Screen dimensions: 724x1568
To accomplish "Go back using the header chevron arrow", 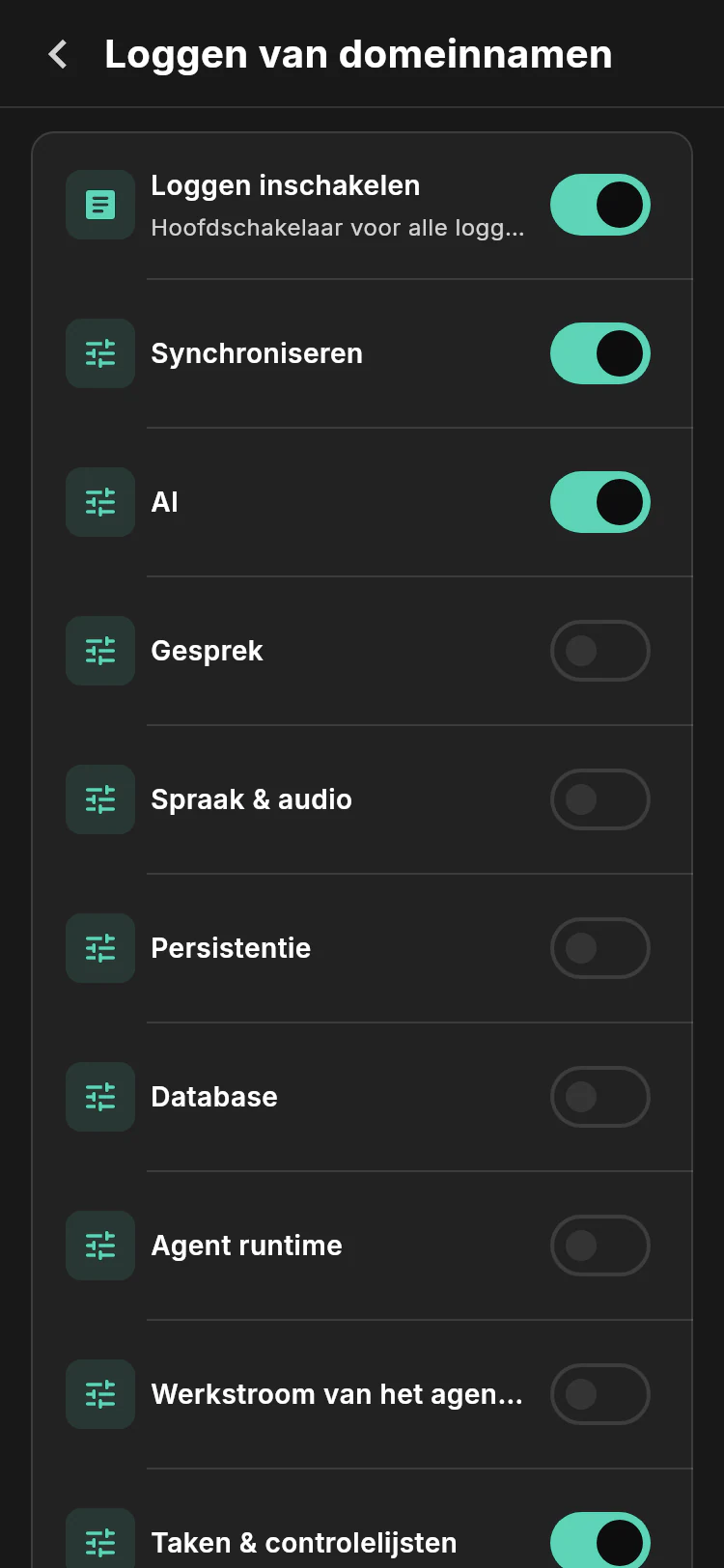I will point(58,54).
